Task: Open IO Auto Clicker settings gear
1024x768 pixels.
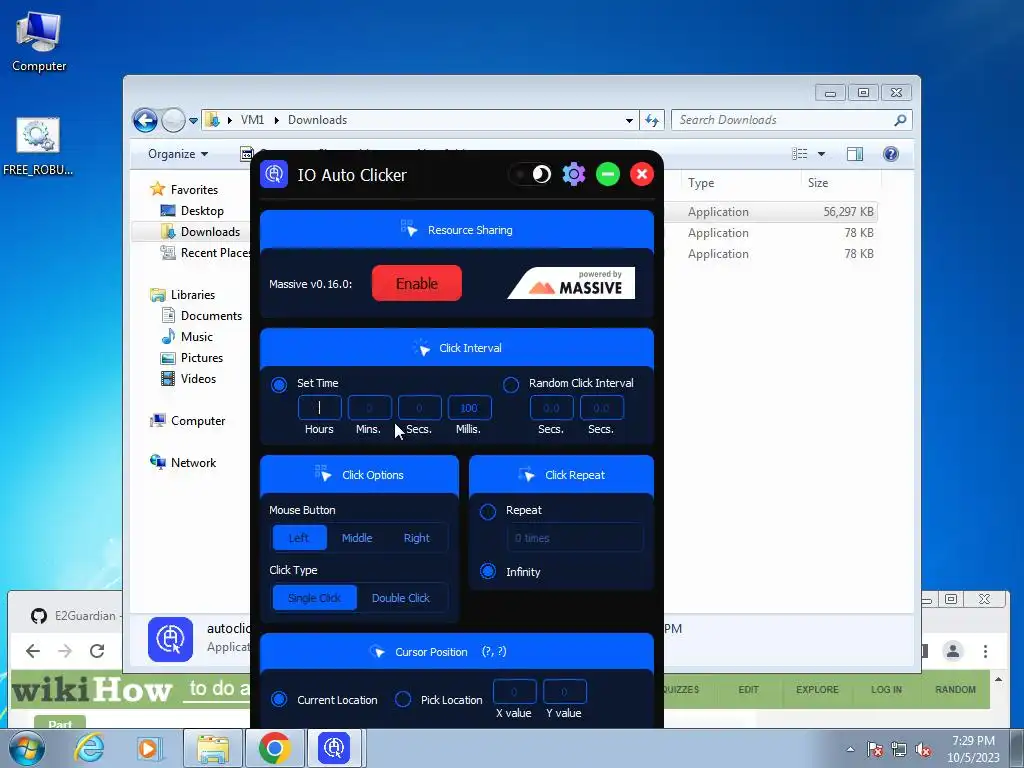Action: (x=574, y=174)
